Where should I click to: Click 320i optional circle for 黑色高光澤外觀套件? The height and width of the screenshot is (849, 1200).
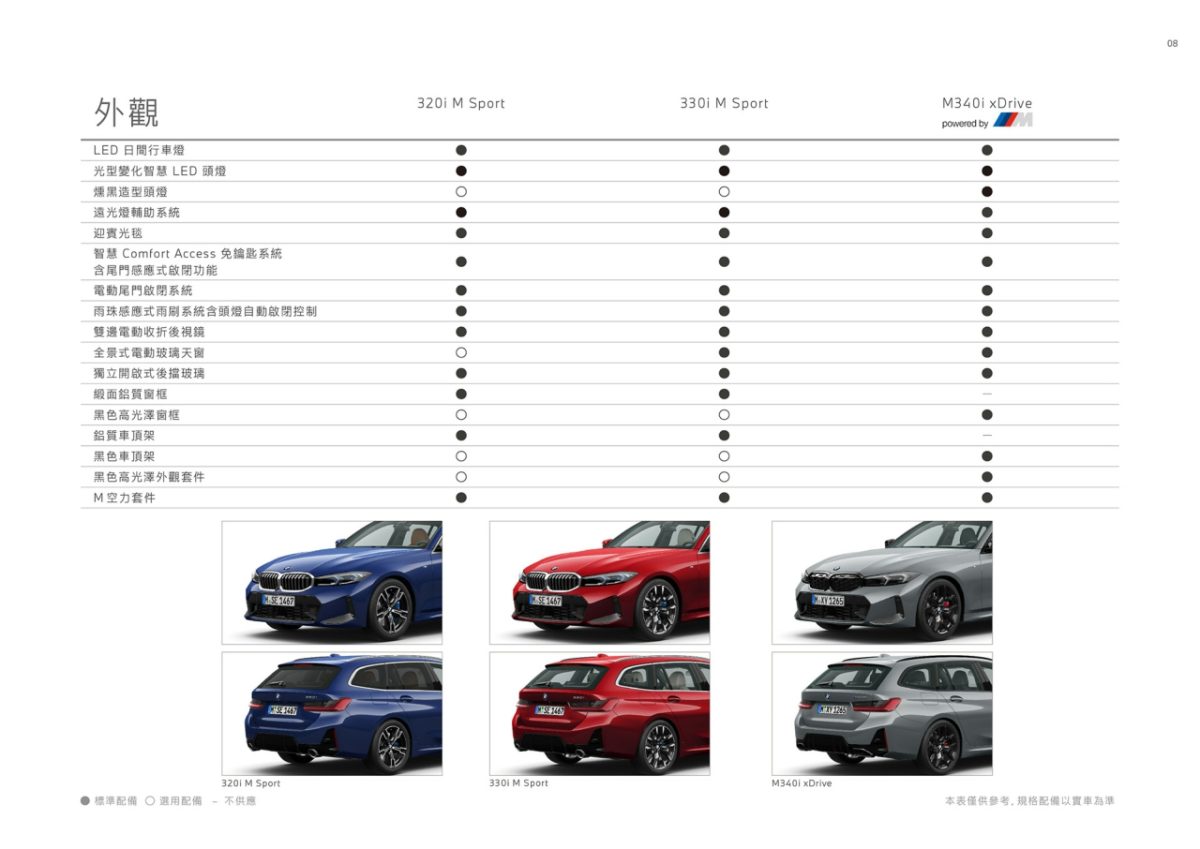pyautogui.click(x=461, y=477)
